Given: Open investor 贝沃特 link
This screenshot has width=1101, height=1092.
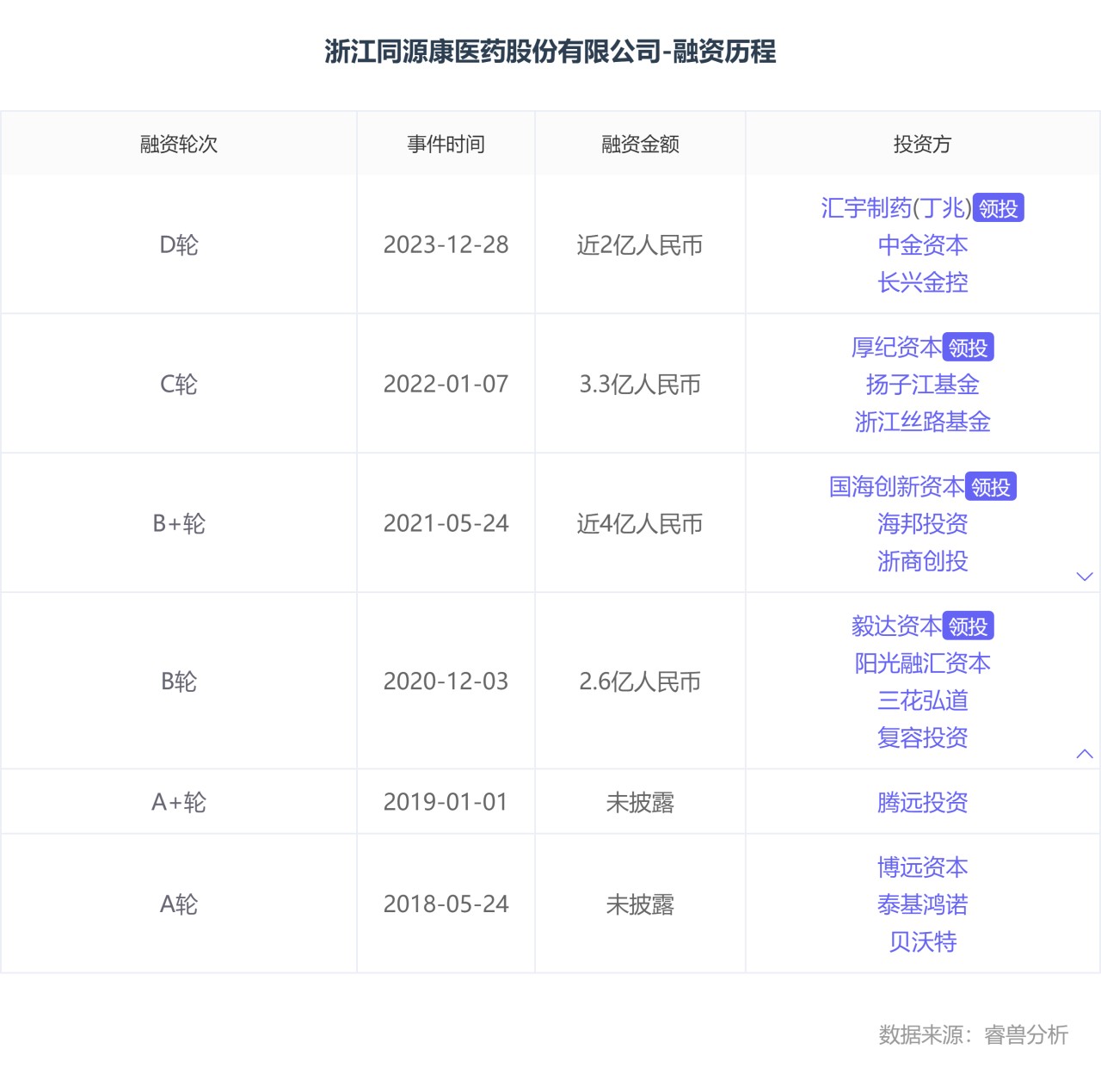Looking at the screenshot, I should point(922,941).
